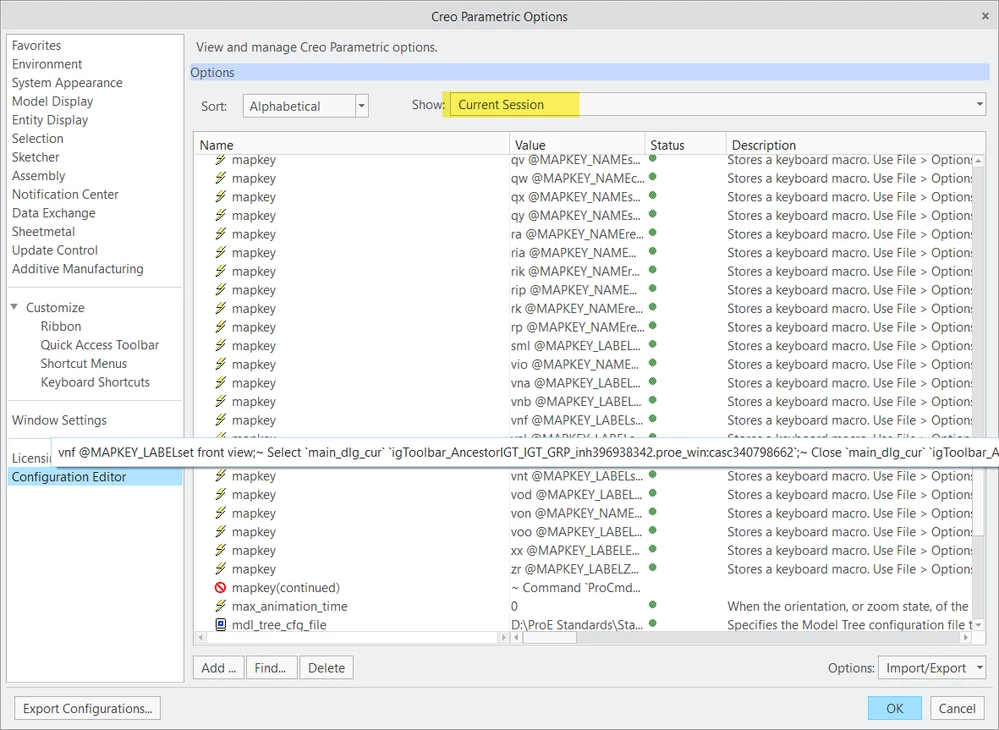The image size is (999, 730).
Task: Click the lightning icon of the vio mapkey row
Action: (220, 364)
